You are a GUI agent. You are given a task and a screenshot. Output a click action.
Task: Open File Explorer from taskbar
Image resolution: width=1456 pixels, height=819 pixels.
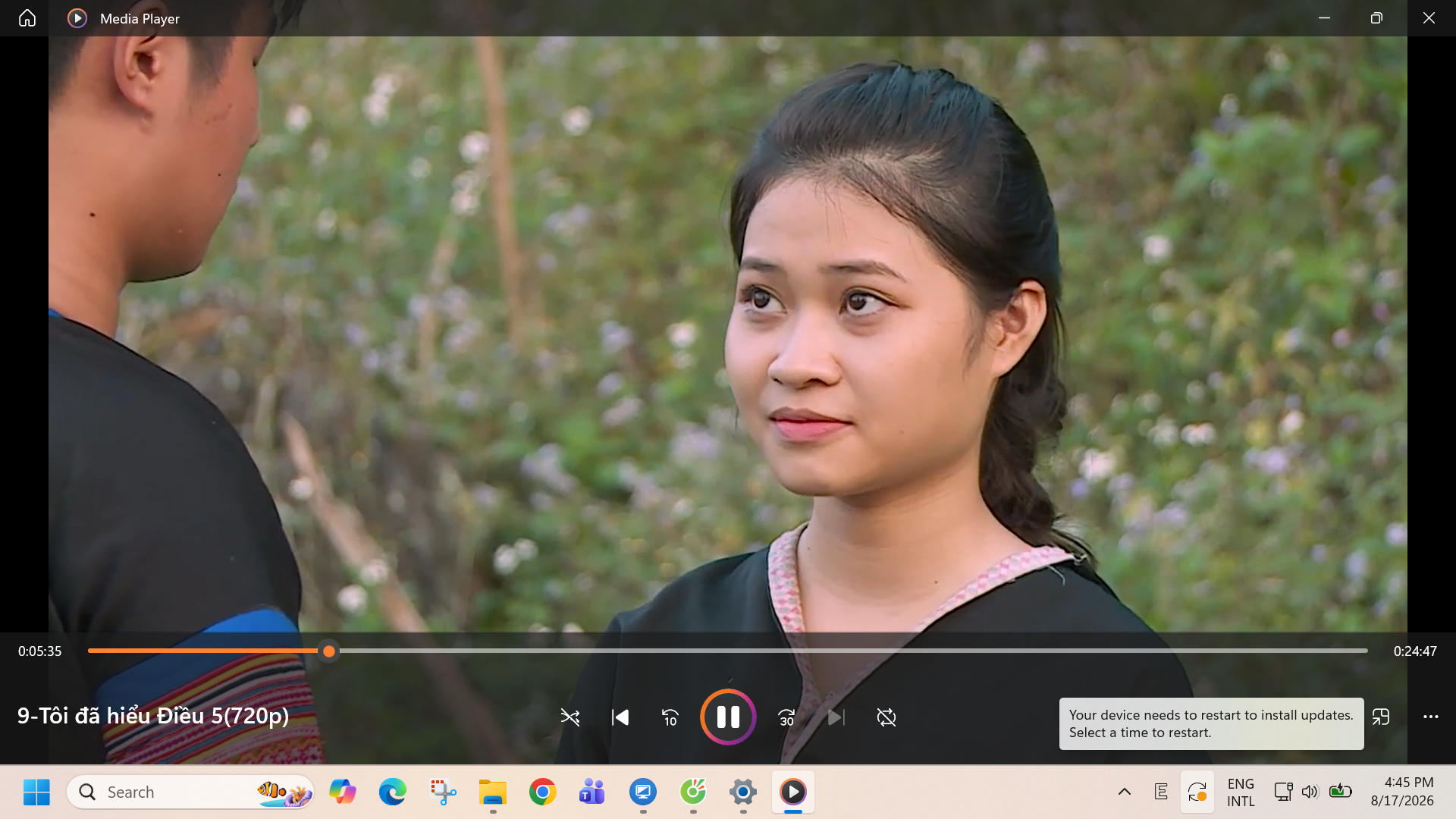[493, 792]
